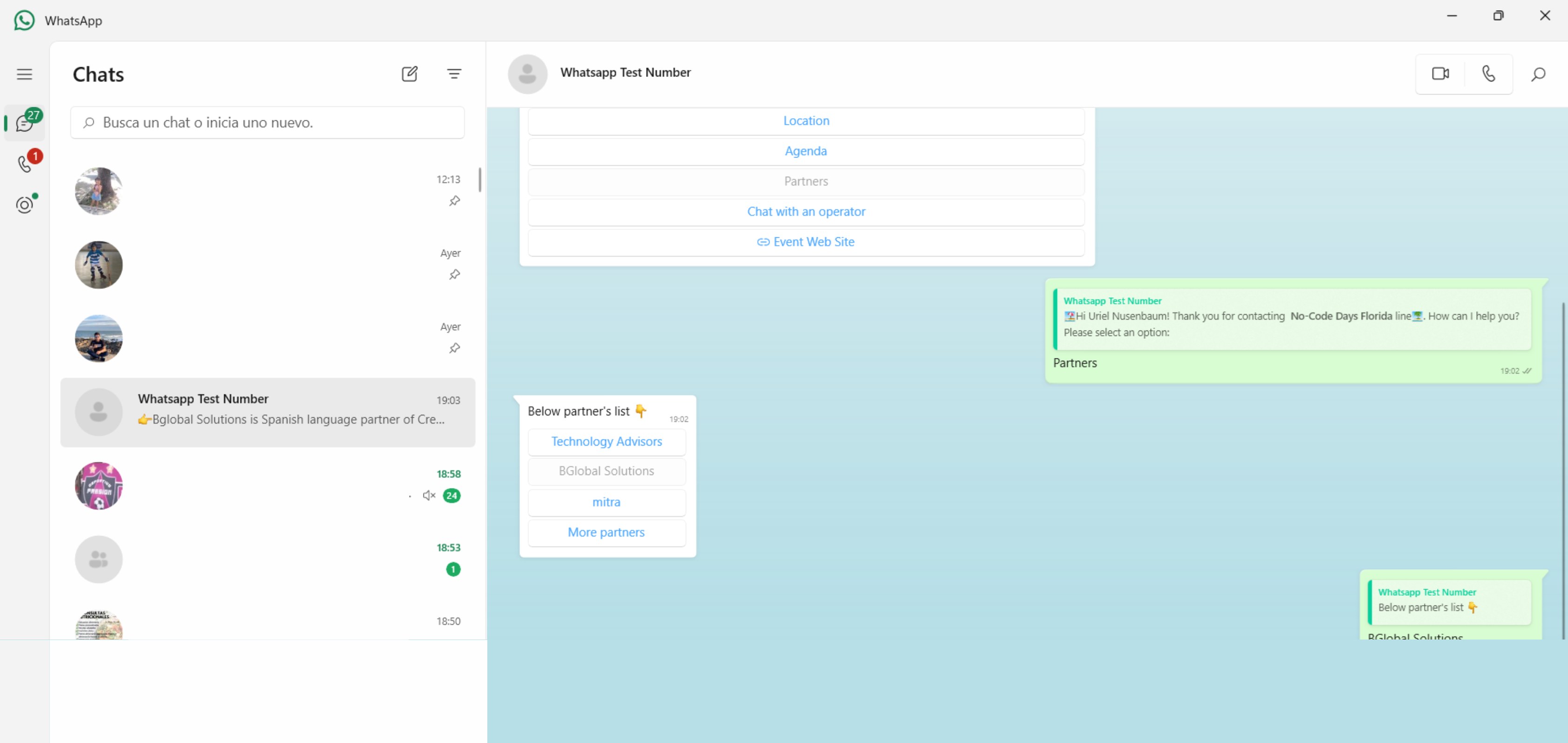
Task: Open the group chat from 18:53
Action: point(268,559)
